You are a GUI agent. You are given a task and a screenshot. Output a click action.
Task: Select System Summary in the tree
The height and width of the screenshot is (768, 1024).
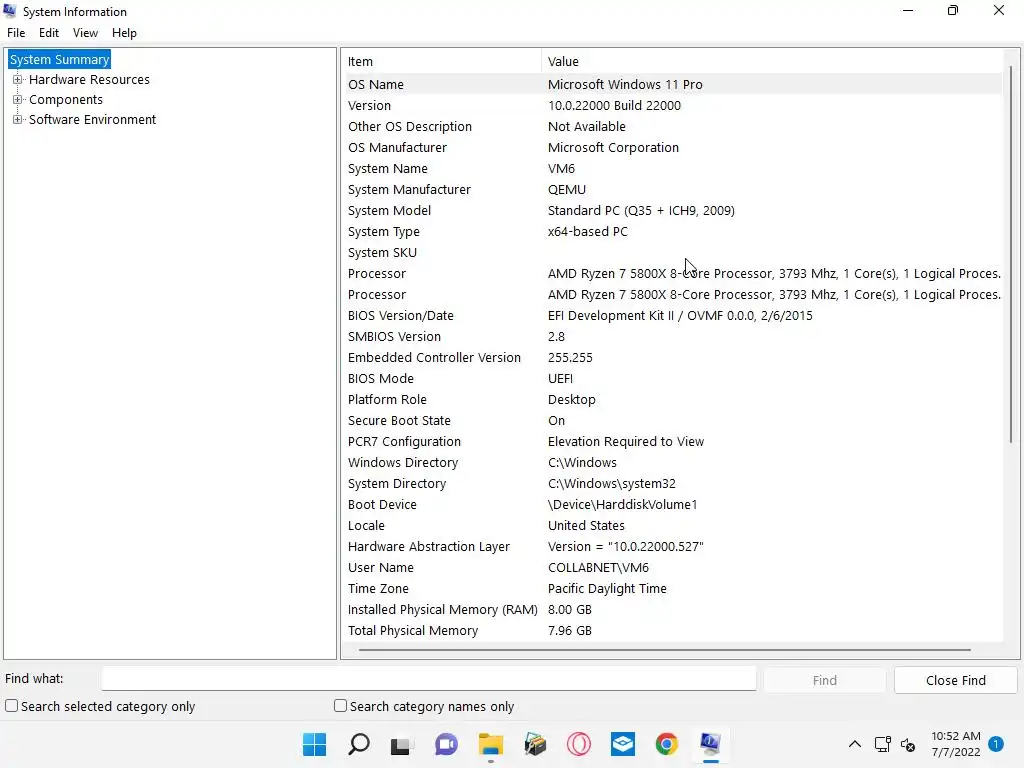pos(59,59)
